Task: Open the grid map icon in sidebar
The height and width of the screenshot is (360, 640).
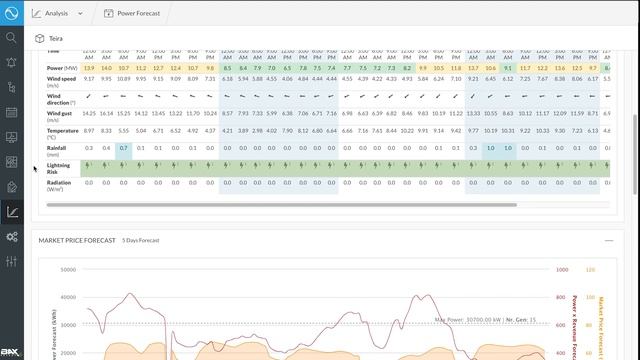Action: (x=11, y=162)
